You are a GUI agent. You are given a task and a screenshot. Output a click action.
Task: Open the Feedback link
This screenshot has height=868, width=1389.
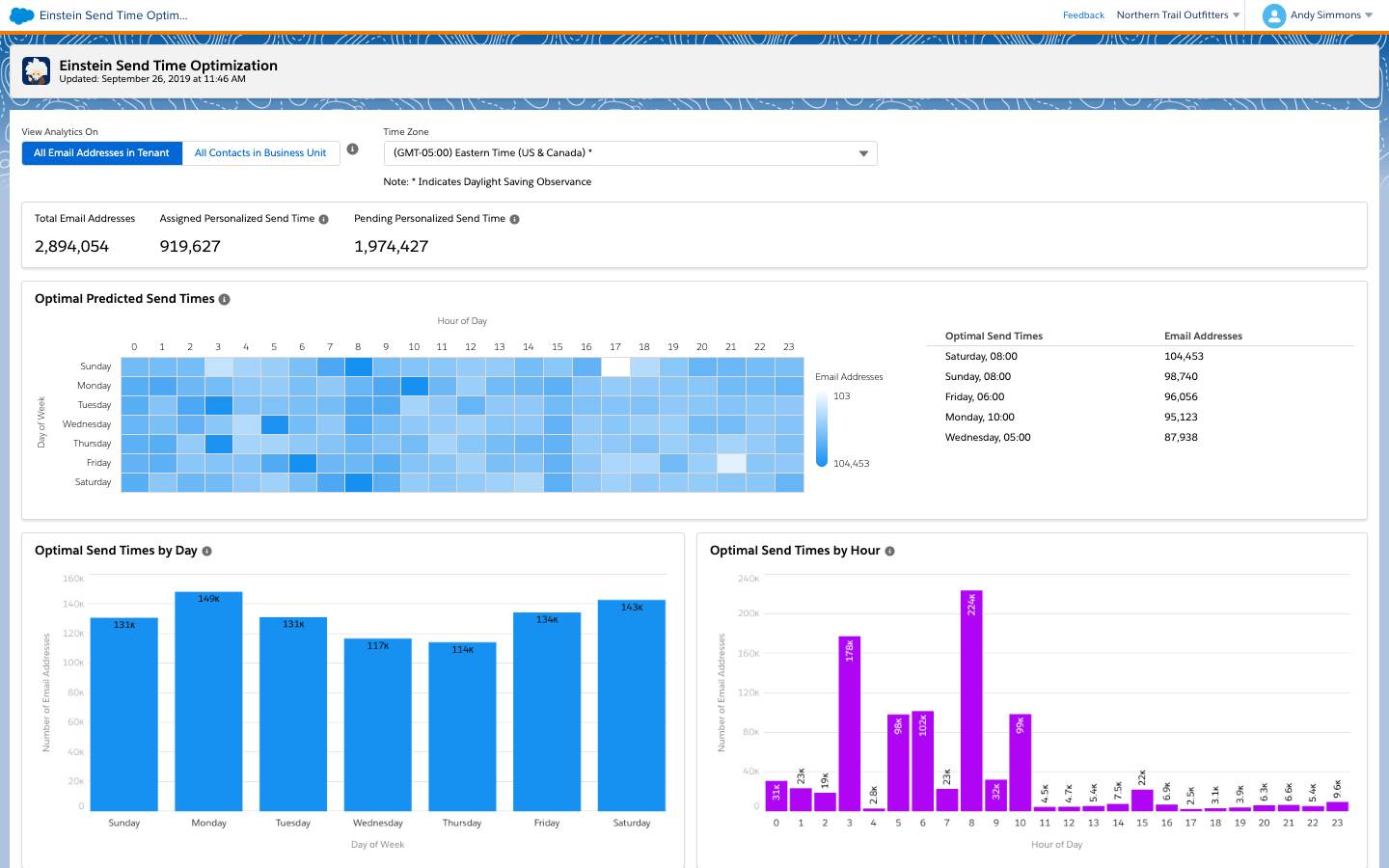pyautogui.click(x=1083, y=15)
